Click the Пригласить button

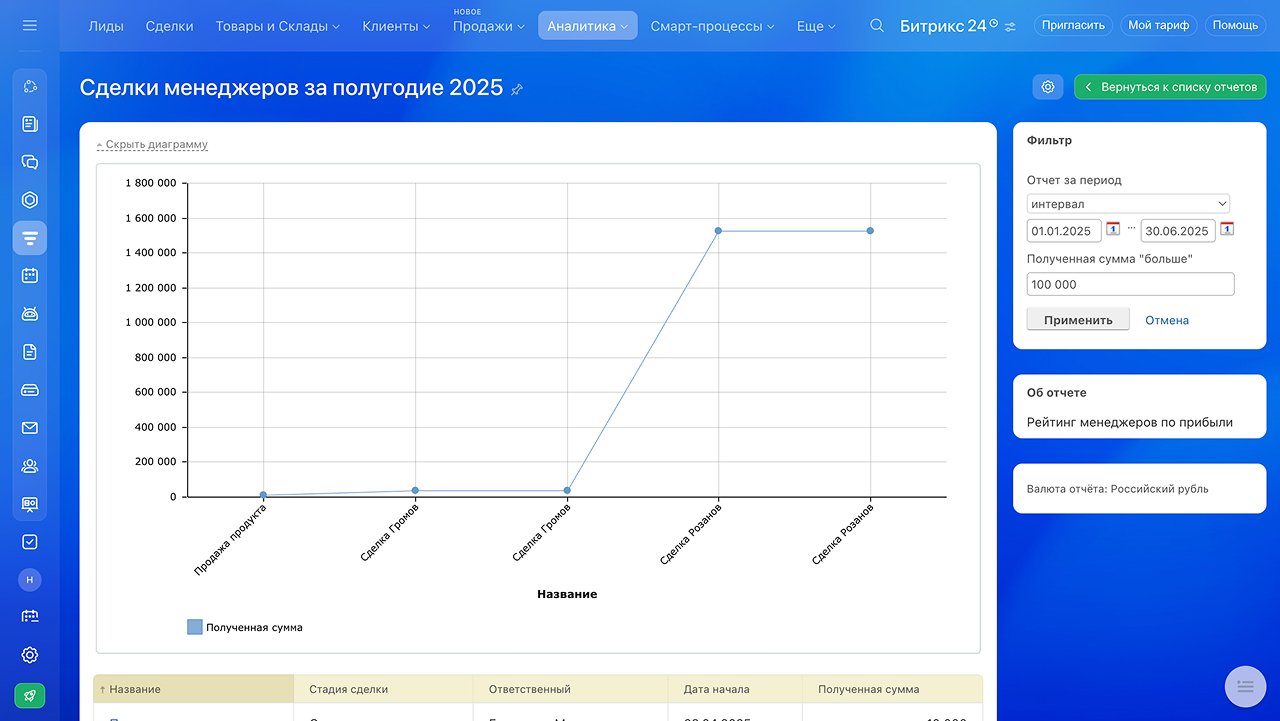click(1073, 25)
